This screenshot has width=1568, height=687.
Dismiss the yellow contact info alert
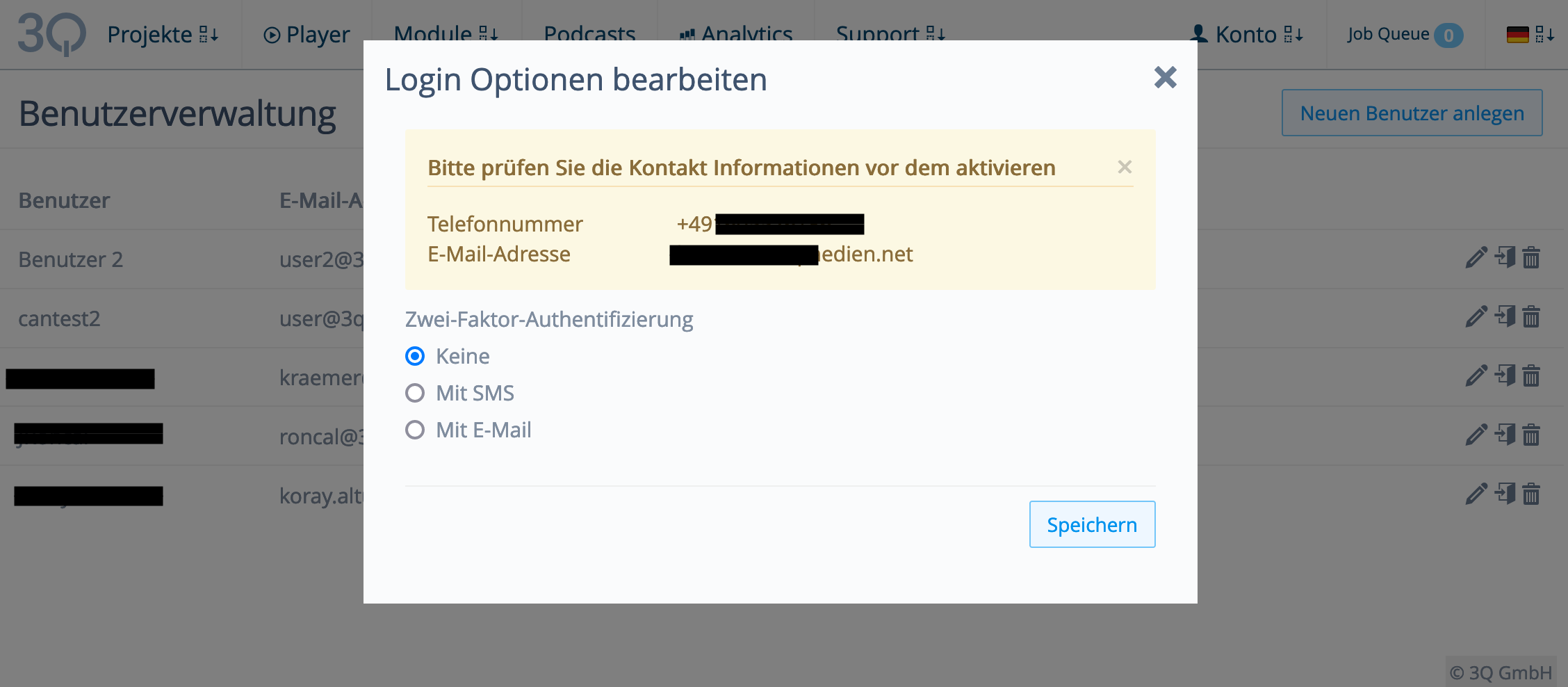1125,167
